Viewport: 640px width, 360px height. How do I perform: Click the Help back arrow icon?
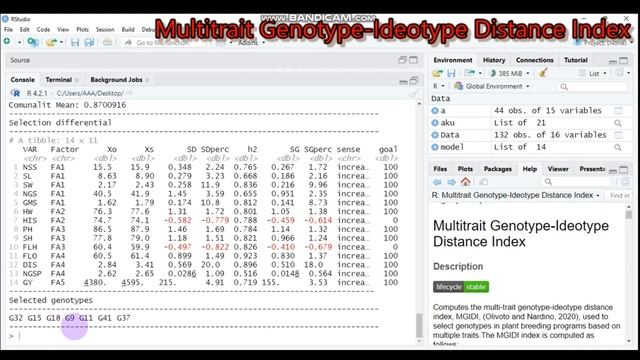(x=437, y=182)
